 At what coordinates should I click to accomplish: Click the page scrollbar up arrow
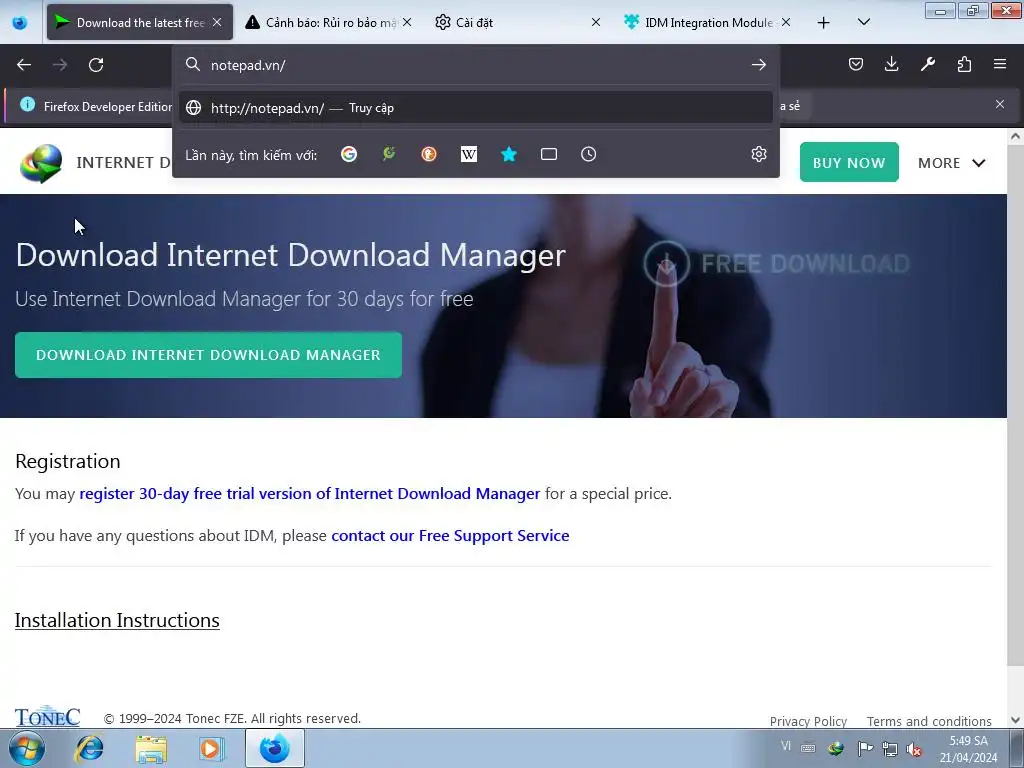click(x=1015, y=136)
